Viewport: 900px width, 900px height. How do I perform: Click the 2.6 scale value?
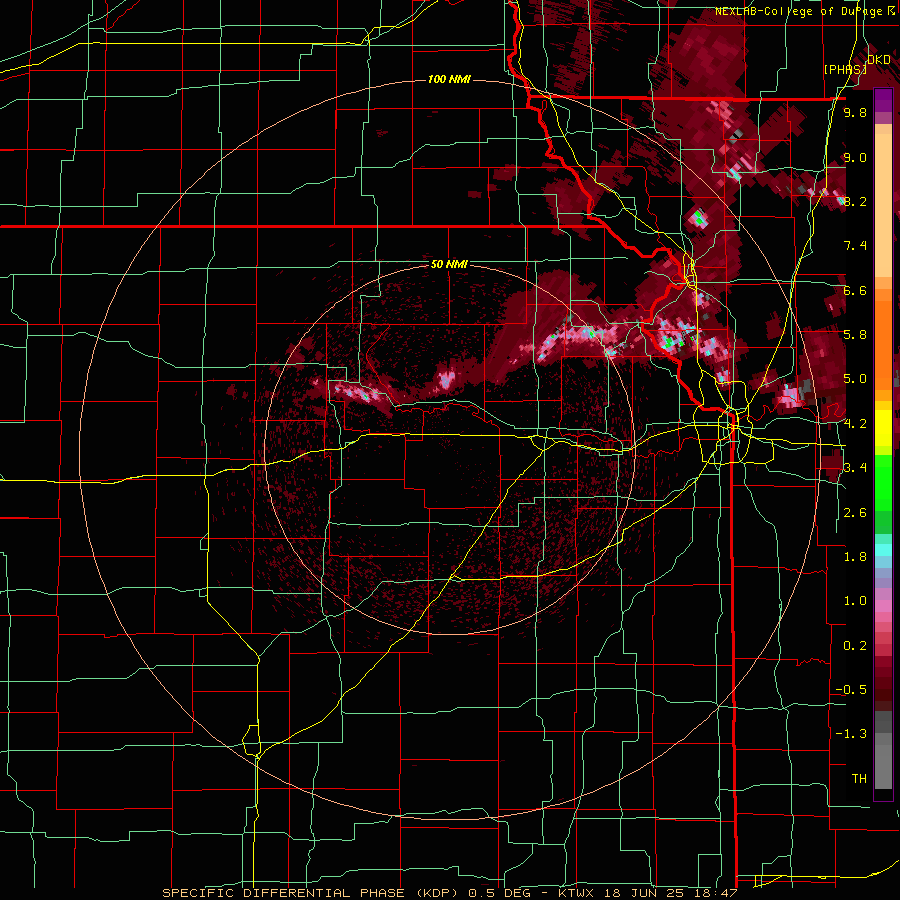coord(855,513)
